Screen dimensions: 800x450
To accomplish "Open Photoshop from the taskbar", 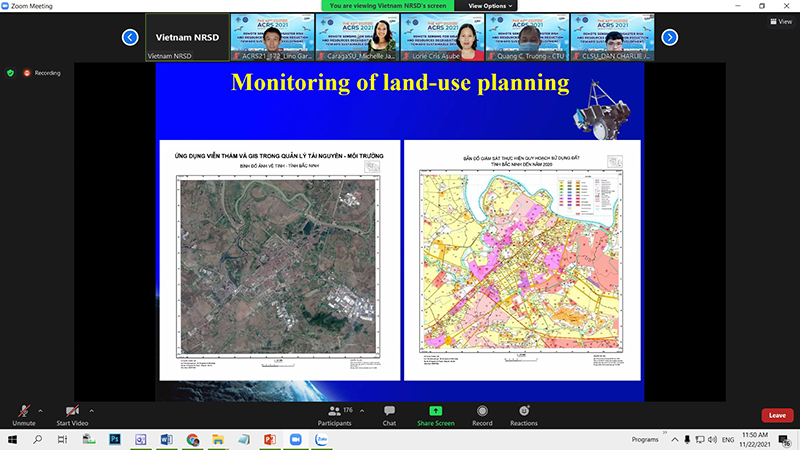I will pos(115,439).
